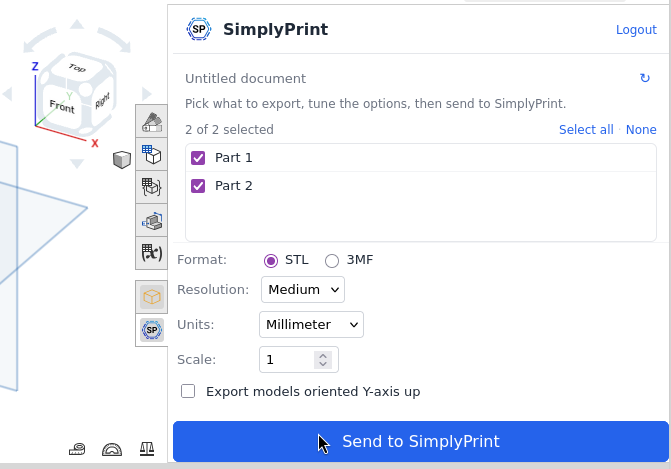Rotate view left with left arrow

(x=7, y=94)
